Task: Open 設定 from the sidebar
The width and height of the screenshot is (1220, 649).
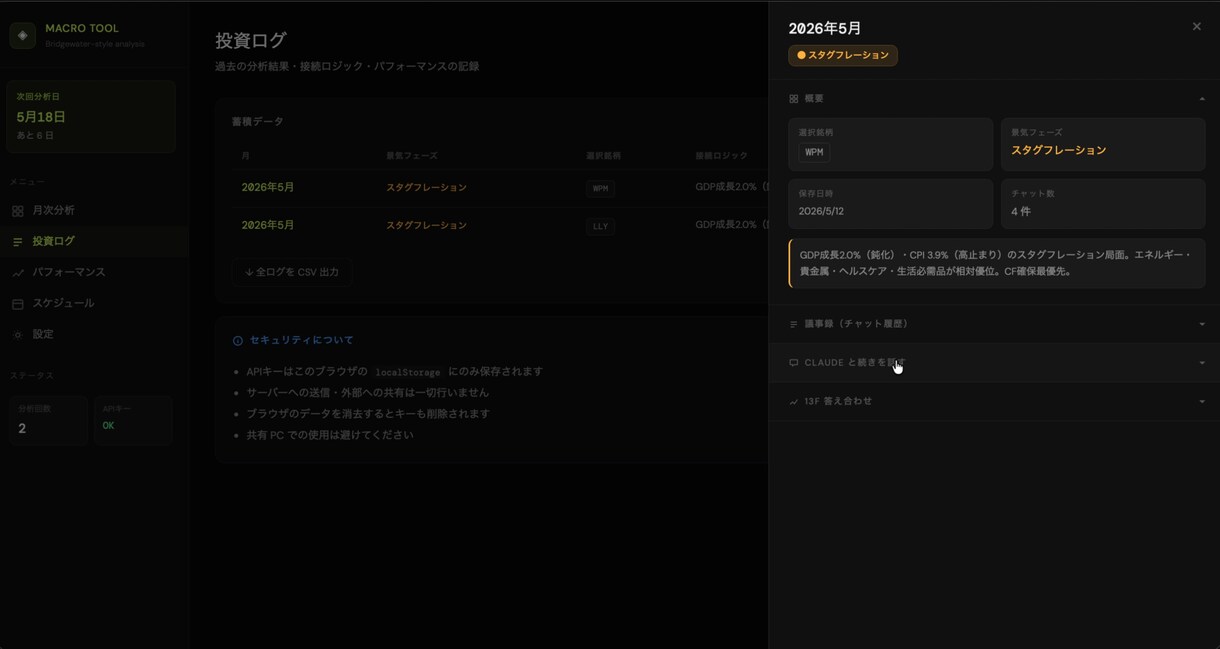Action: [x=94, y=335]
